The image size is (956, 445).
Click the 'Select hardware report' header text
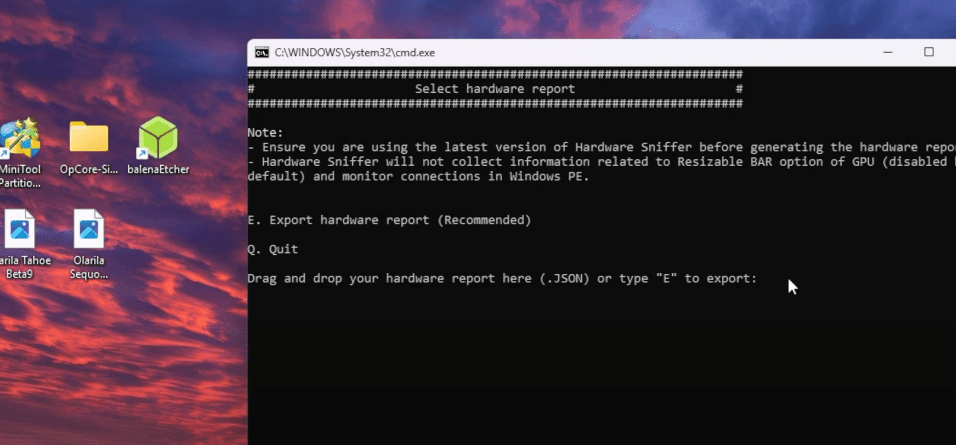pyautogui.click(x=494, y=89)
